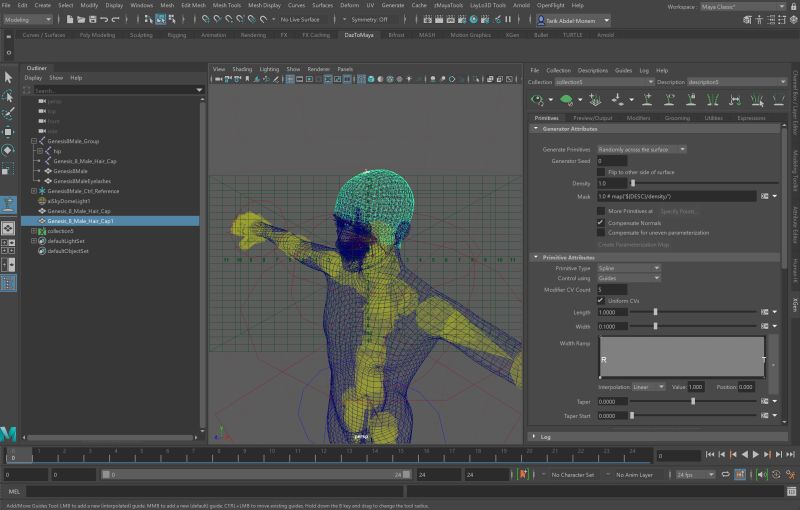This screenshot has height=510, width=800.
Task: Open the Script Editor icon at bottom right
Action: pyautogui.click(x=791, y=492)
